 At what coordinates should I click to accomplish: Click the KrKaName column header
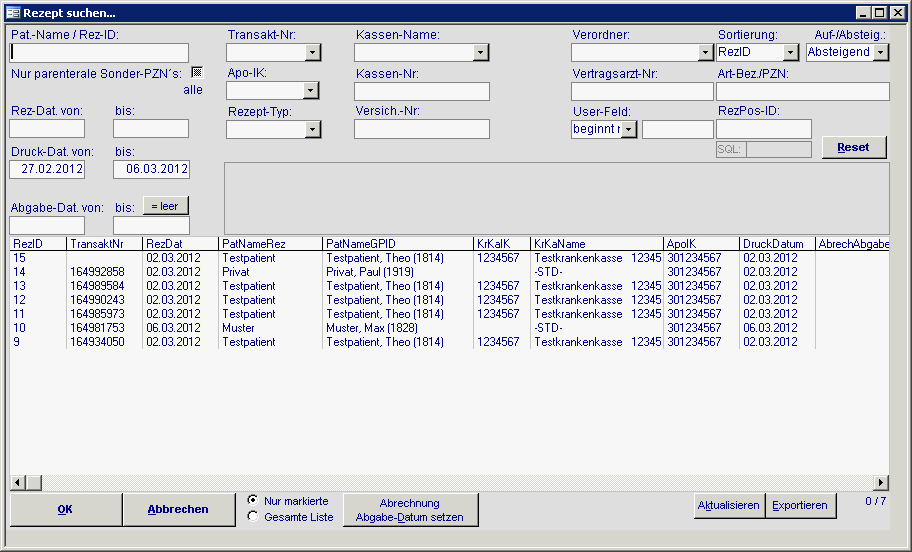(597, 244)
